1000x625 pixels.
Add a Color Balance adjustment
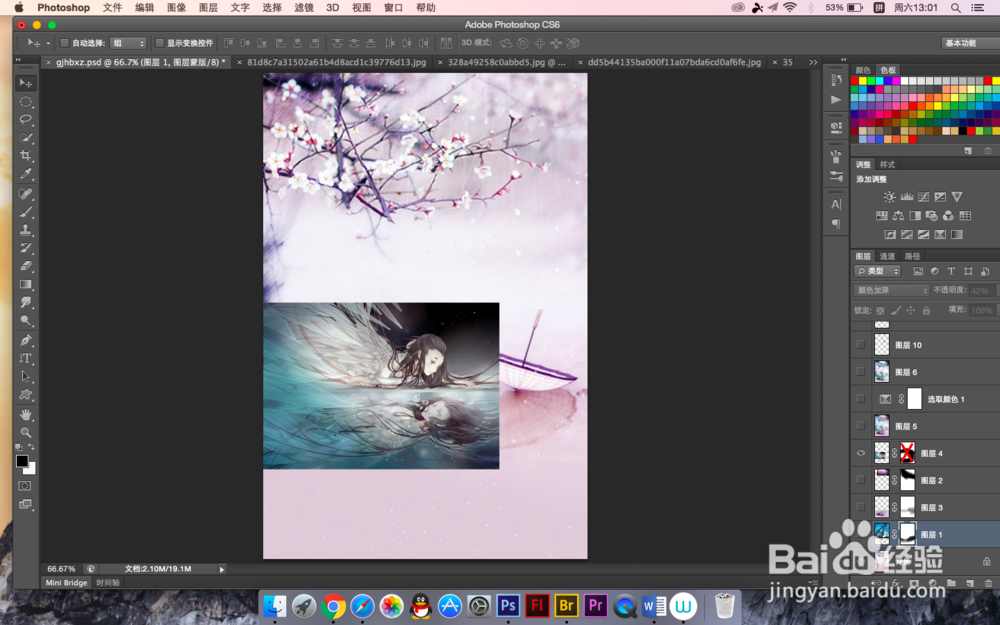click(x=898, y=216)
